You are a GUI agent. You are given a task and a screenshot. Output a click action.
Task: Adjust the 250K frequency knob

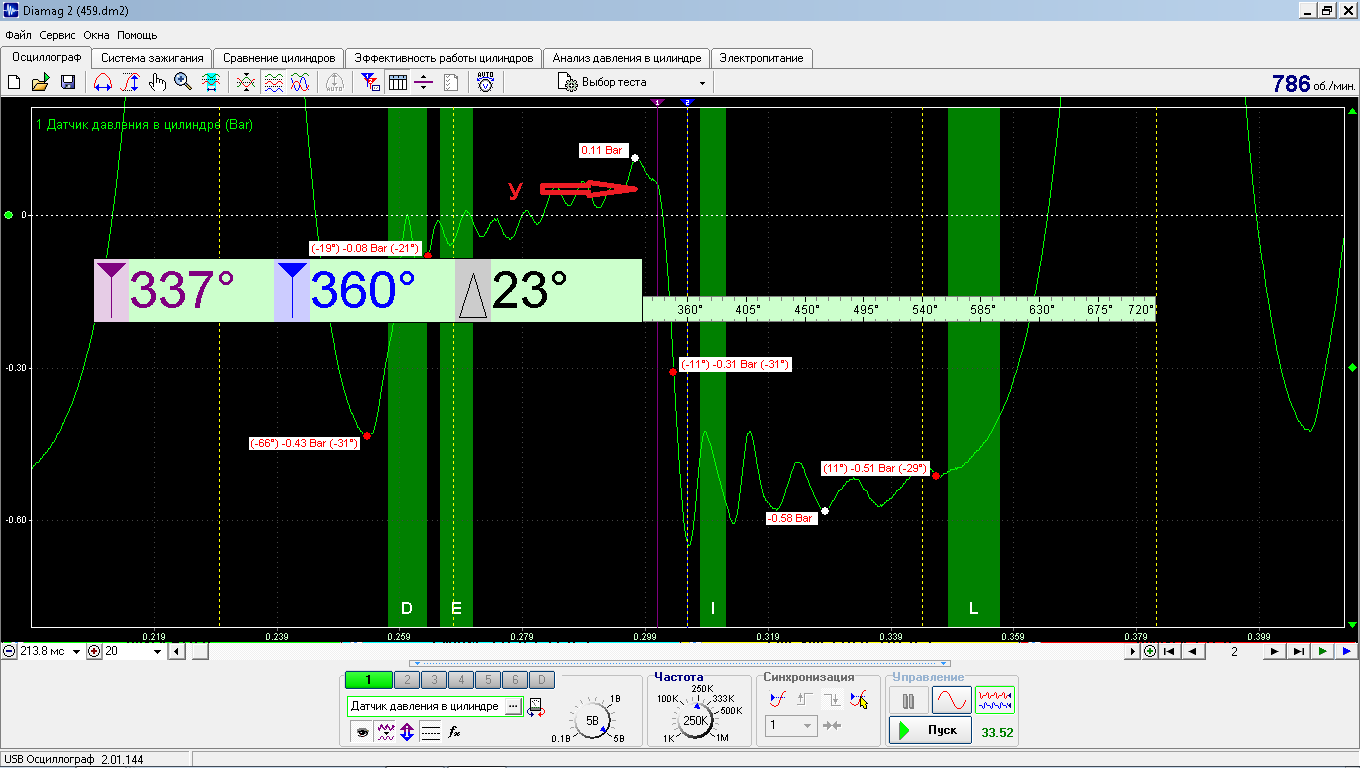696,720
